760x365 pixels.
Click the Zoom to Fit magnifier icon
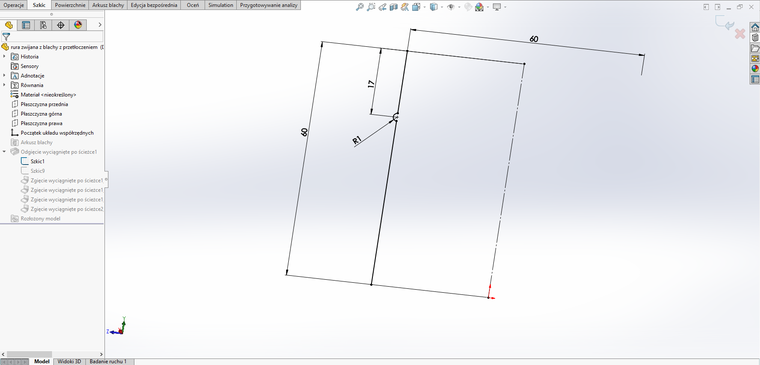(x=360, y=7)
